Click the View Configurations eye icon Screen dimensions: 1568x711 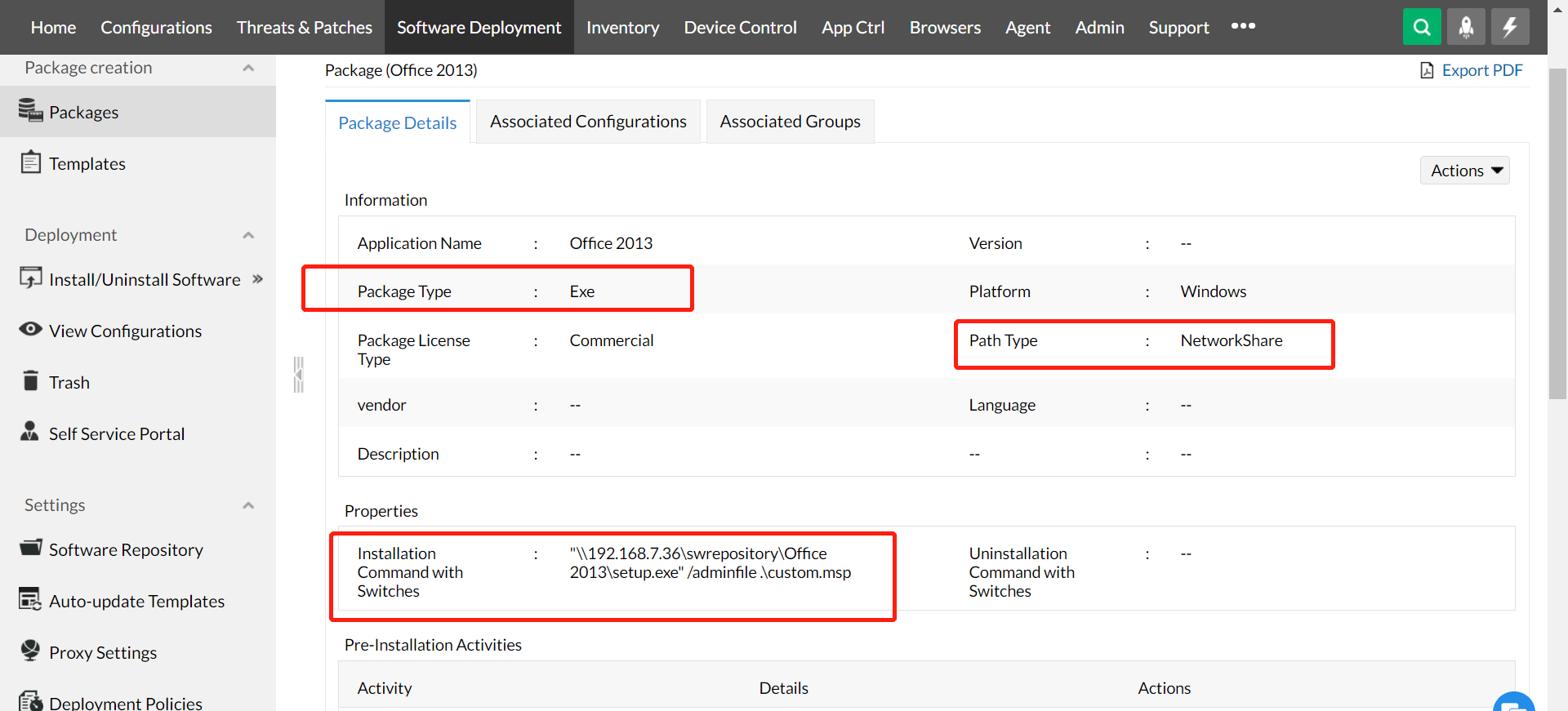tap(30, 329)
